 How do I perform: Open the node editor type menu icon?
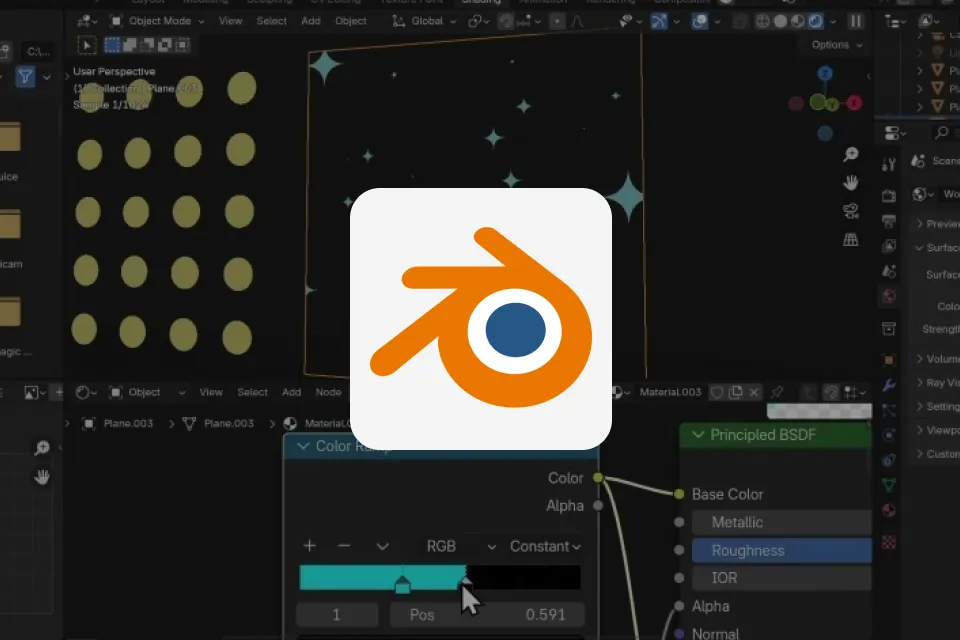coord(86,393)
